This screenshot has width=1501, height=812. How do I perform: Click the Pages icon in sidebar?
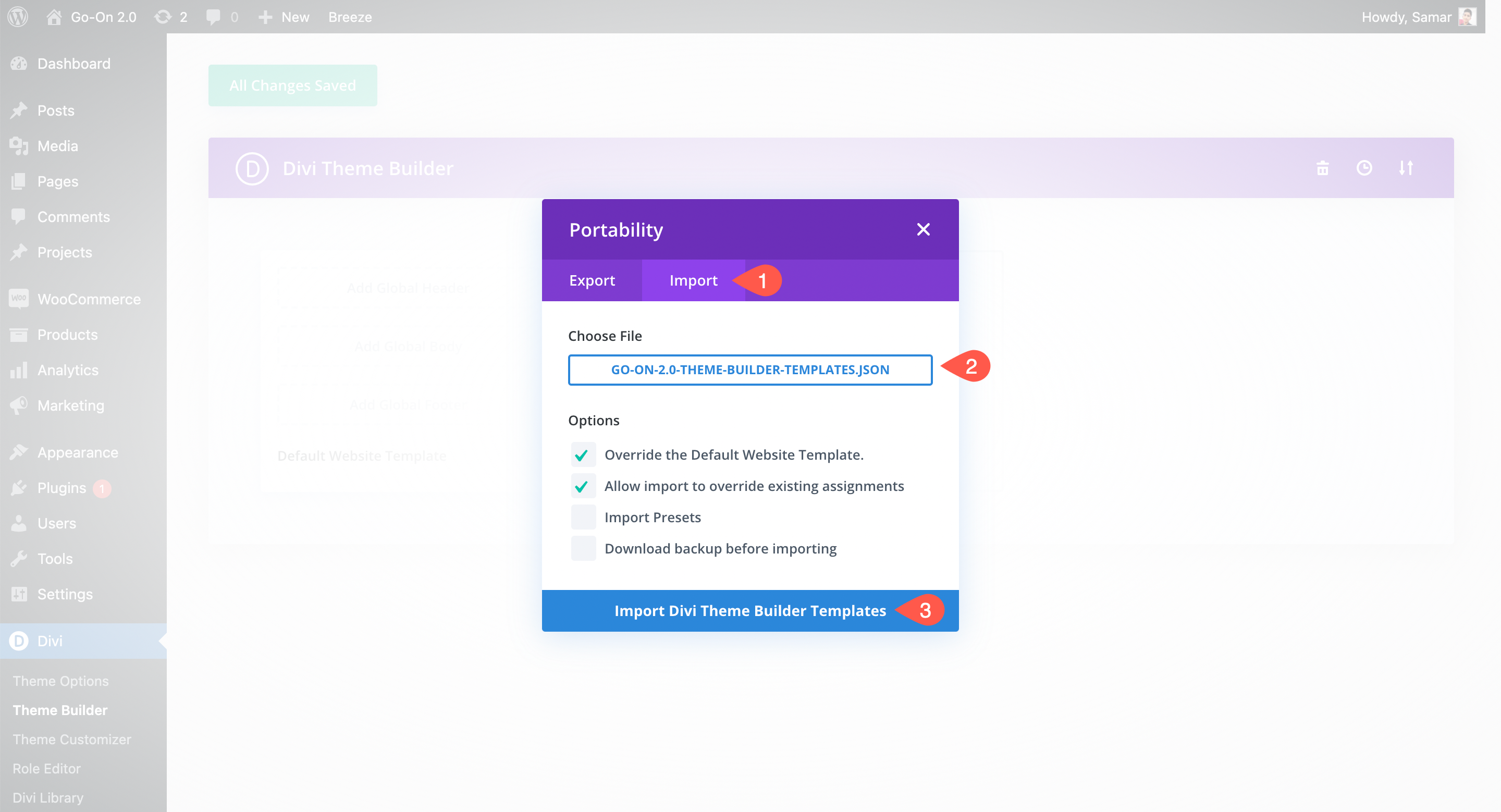click(19, 182)
